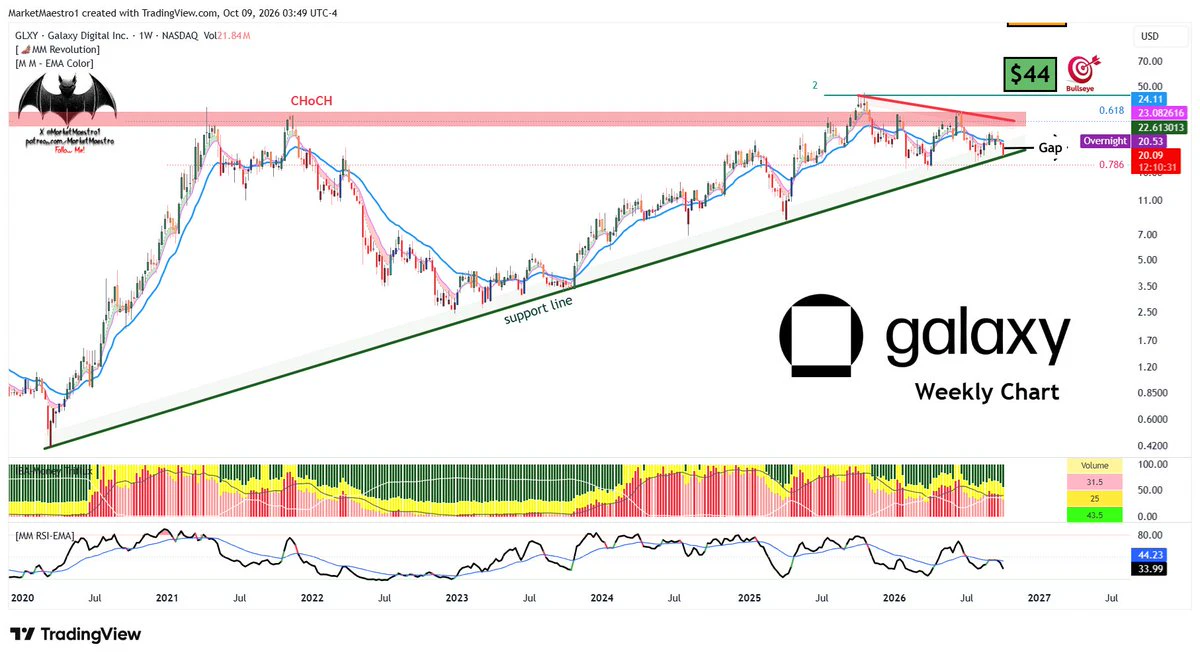The image size is (1200, 659).
Task: Click the magenta 23.082616 price label
Action: click(1158, 113)
